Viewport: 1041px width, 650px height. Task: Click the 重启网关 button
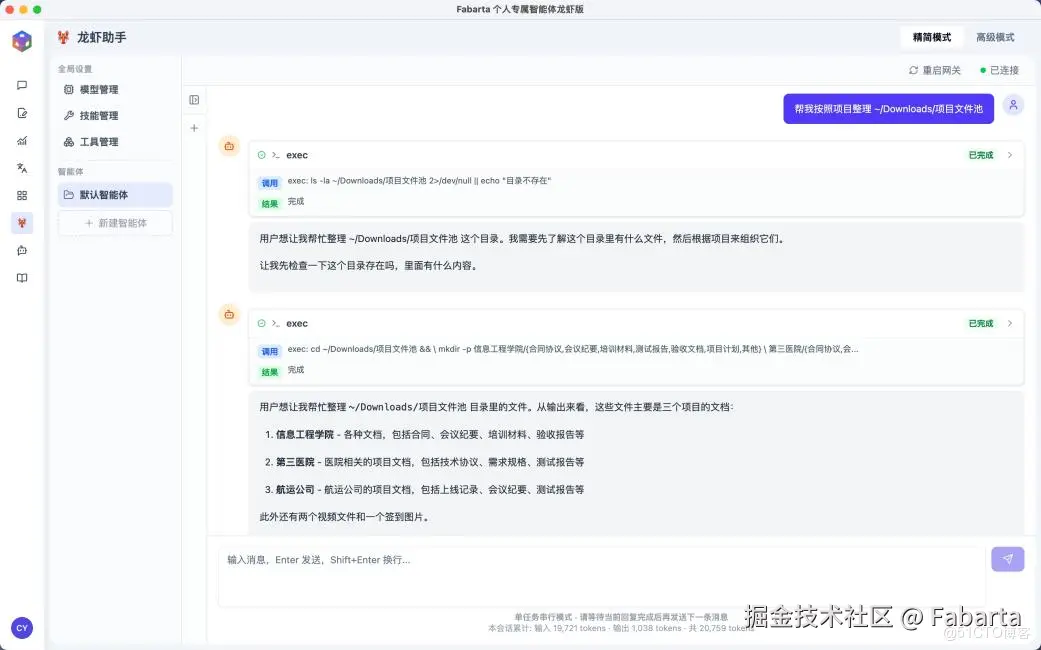click(x=936, y=70)
